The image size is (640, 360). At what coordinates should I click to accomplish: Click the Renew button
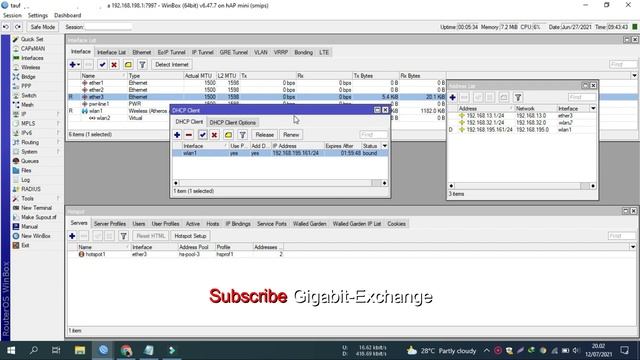[291, 135]
